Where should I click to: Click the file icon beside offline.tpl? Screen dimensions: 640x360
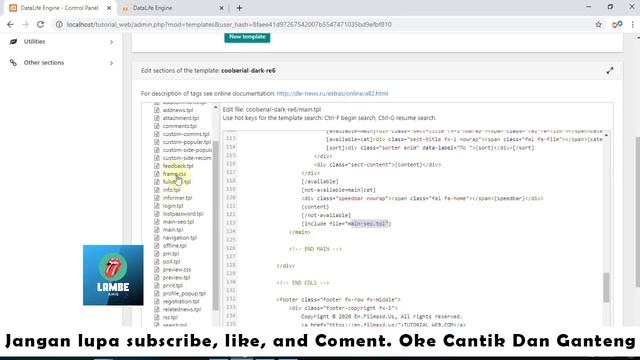tap(157, 246)
